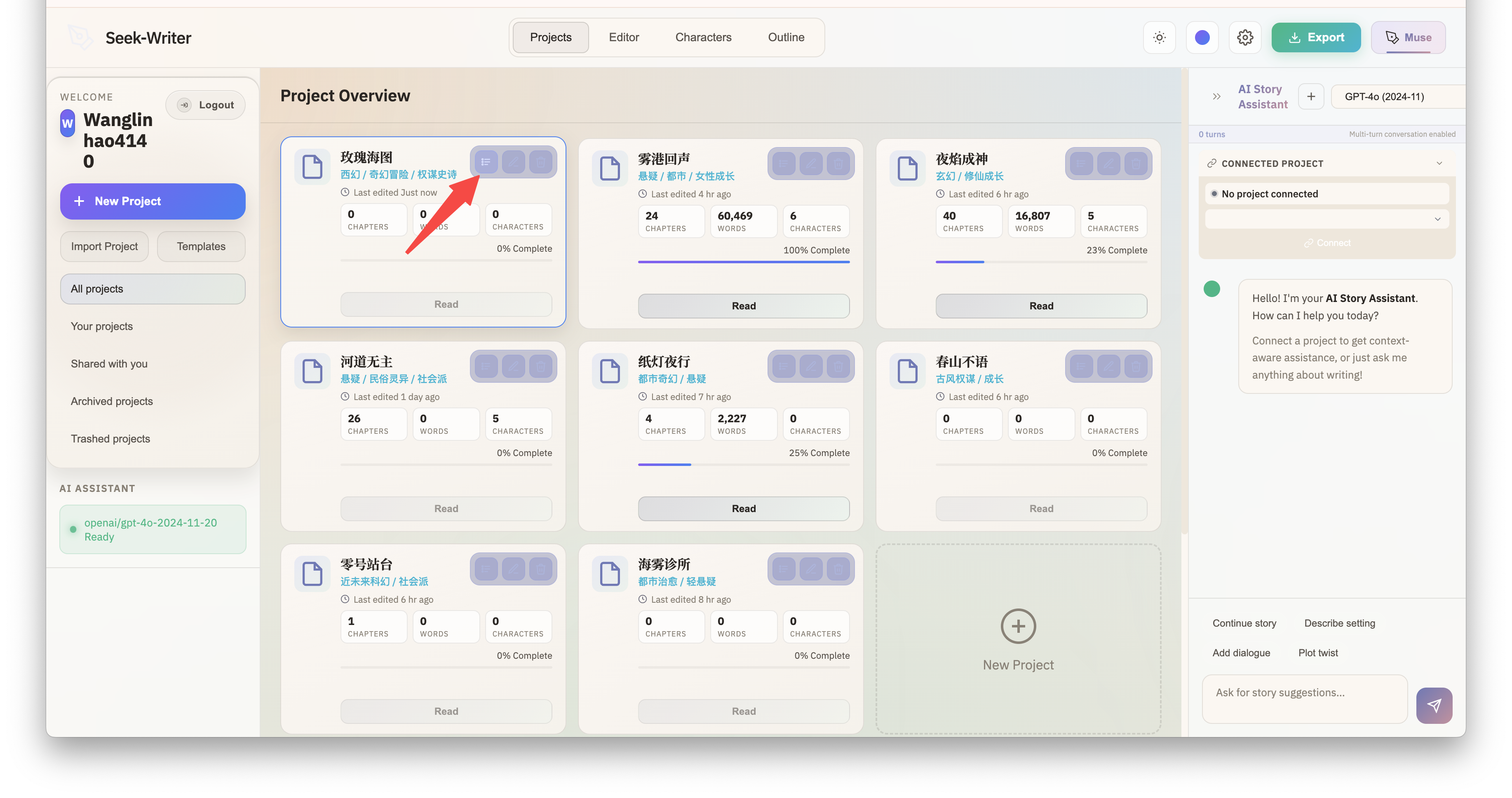Click Read on 雾港回声 card
The width and height of the screenshot is (1512, 798).
click(744, 306)
